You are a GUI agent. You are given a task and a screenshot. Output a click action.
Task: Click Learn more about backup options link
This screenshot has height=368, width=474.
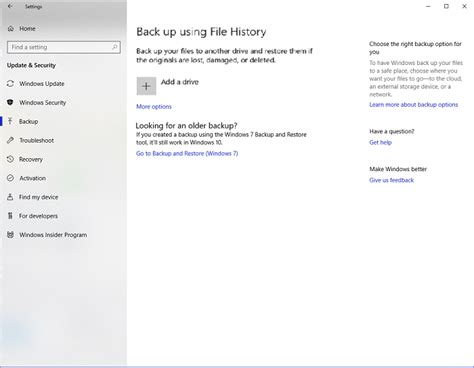click(413, 105)
